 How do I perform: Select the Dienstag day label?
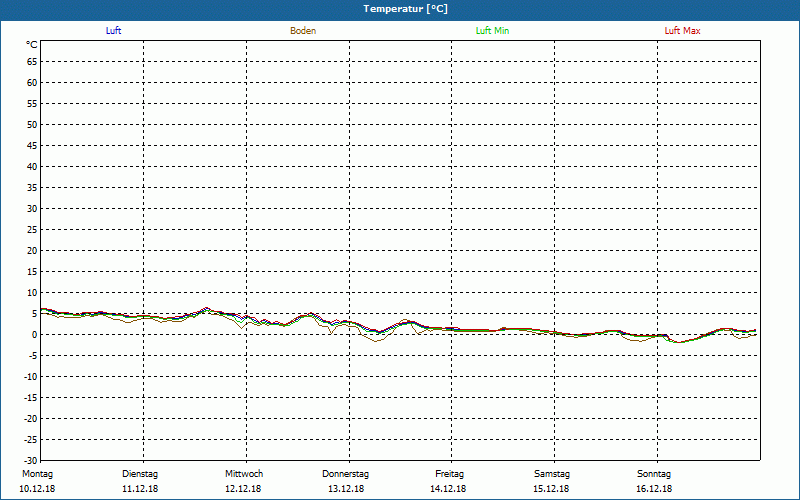pos(140,474)
